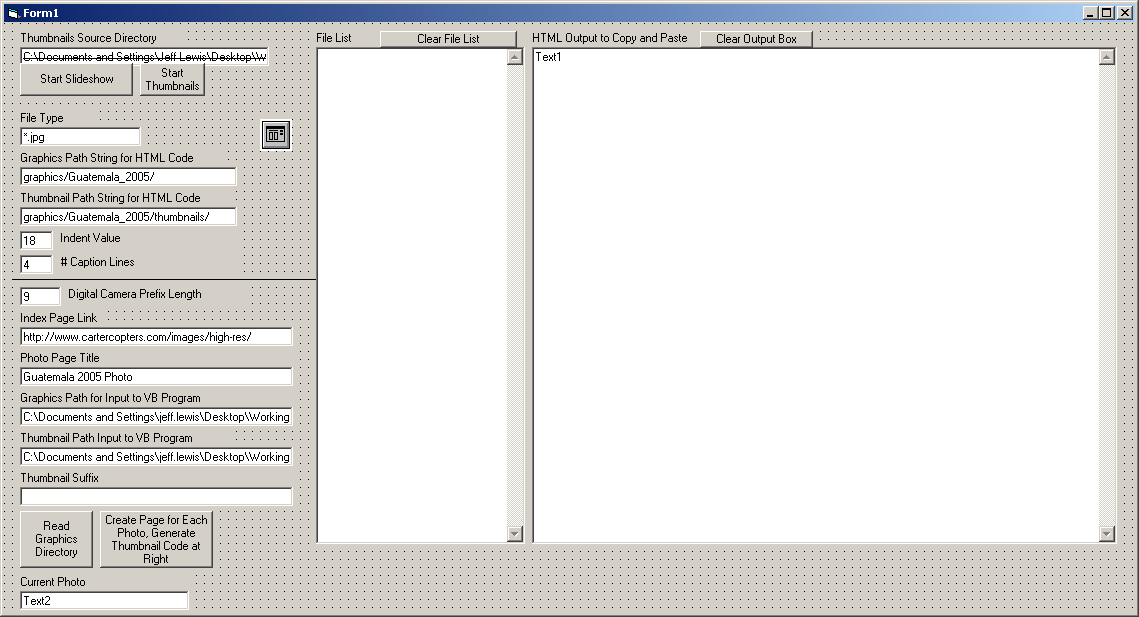Click the 'Digital Camera Prefix Length' label
The image size is (1139, 617).
(134, 294)
